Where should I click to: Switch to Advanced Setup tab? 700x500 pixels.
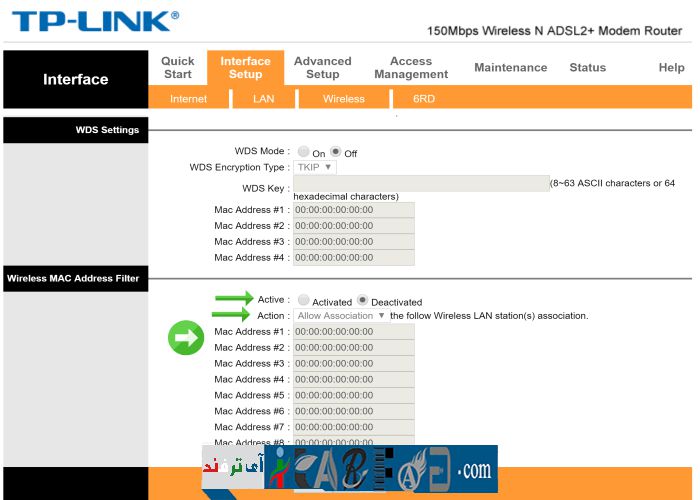[322, 67]
